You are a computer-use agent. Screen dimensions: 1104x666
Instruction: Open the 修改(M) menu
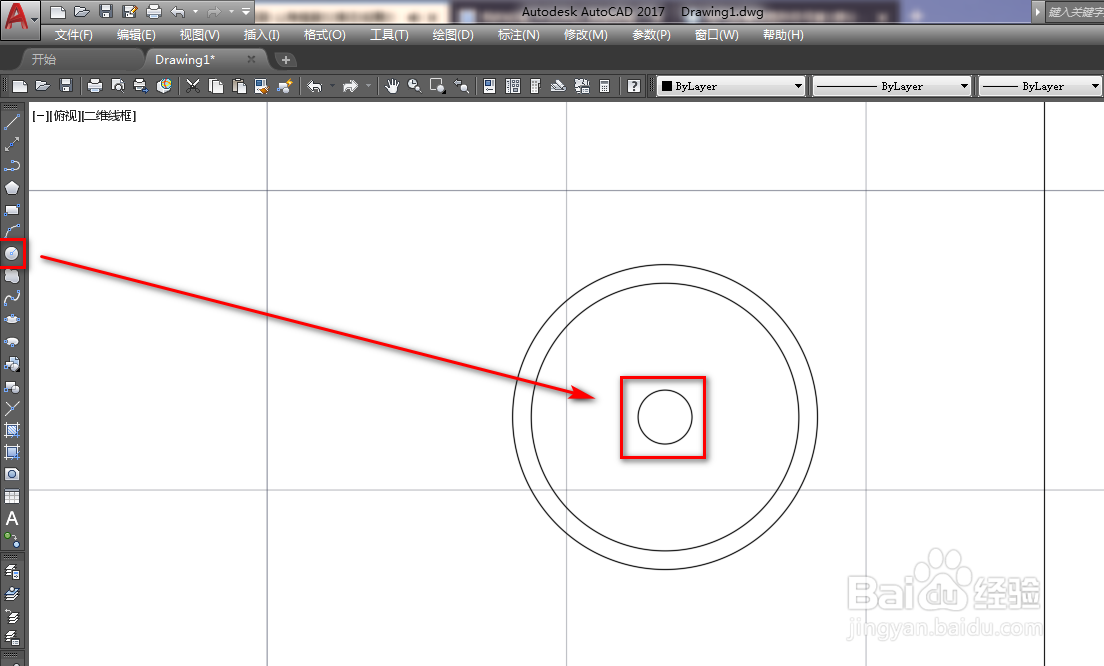(585, 35)
